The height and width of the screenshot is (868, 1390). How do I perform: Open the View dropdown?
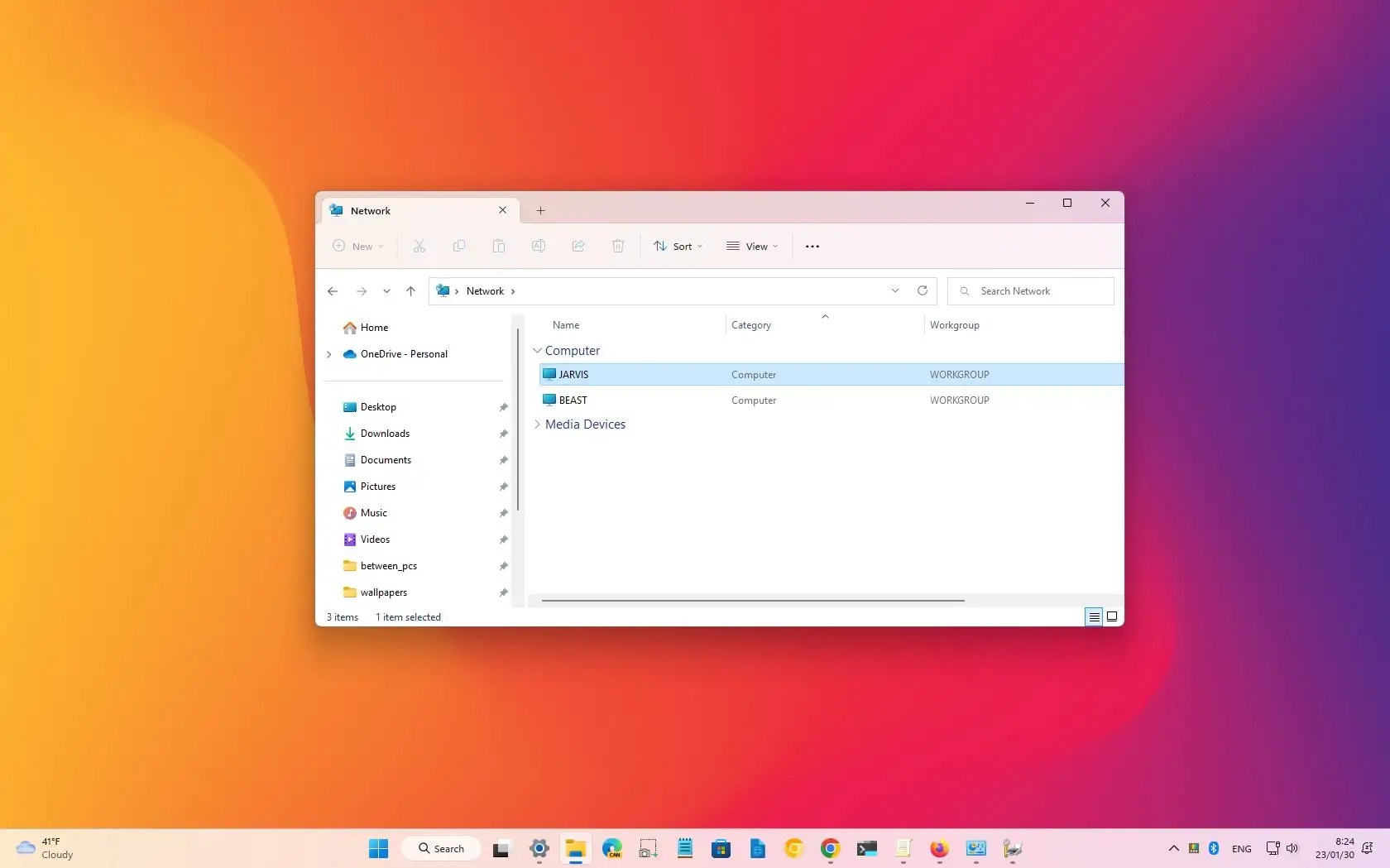click(751, 246)
